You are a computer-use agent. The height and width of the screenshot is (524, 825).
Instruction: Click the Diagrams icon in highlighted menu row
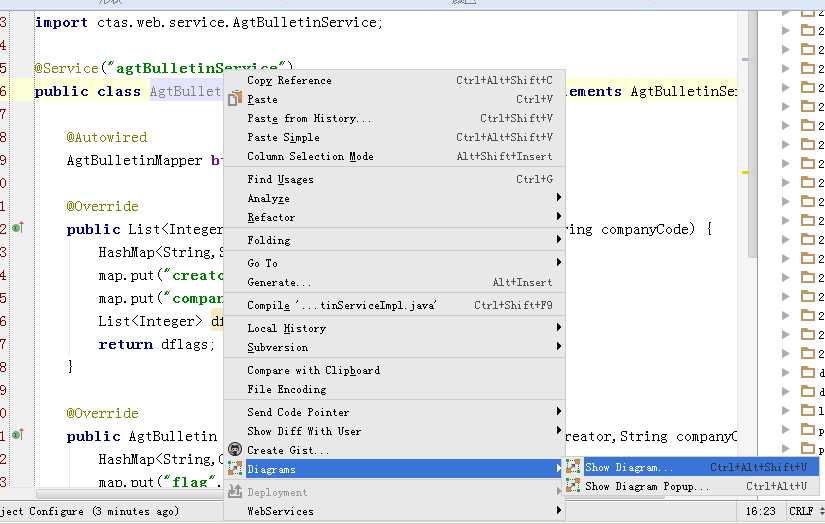(x=235, y=468)
